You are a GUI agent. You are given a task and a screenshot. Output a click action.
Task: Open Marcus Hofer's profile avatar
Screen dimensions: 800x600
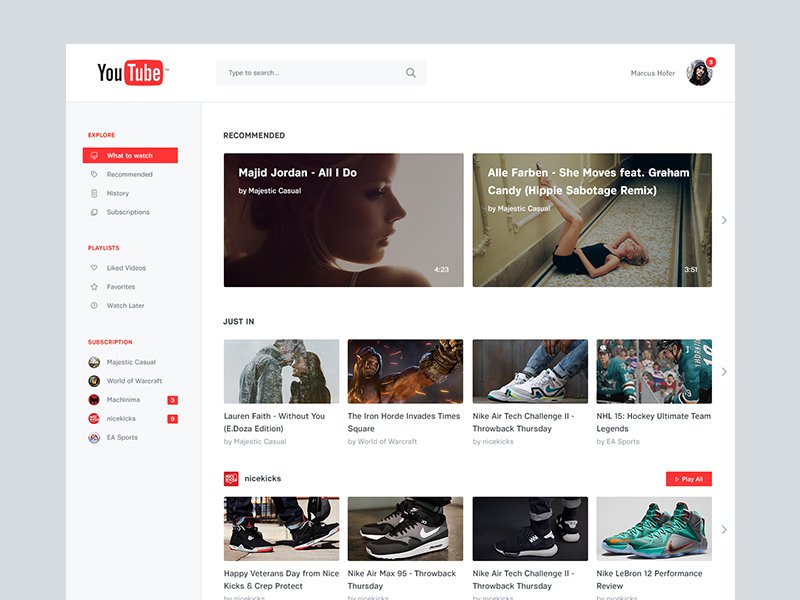[x=699, y=73]
